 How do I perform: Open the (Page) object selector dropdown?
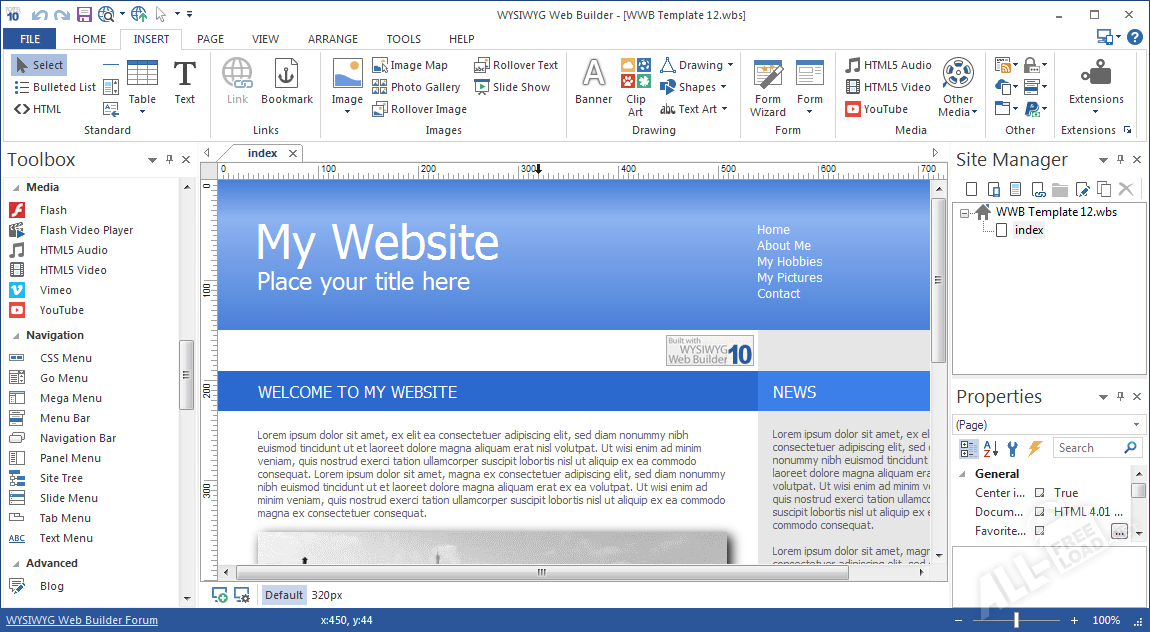pos(1048,424)
